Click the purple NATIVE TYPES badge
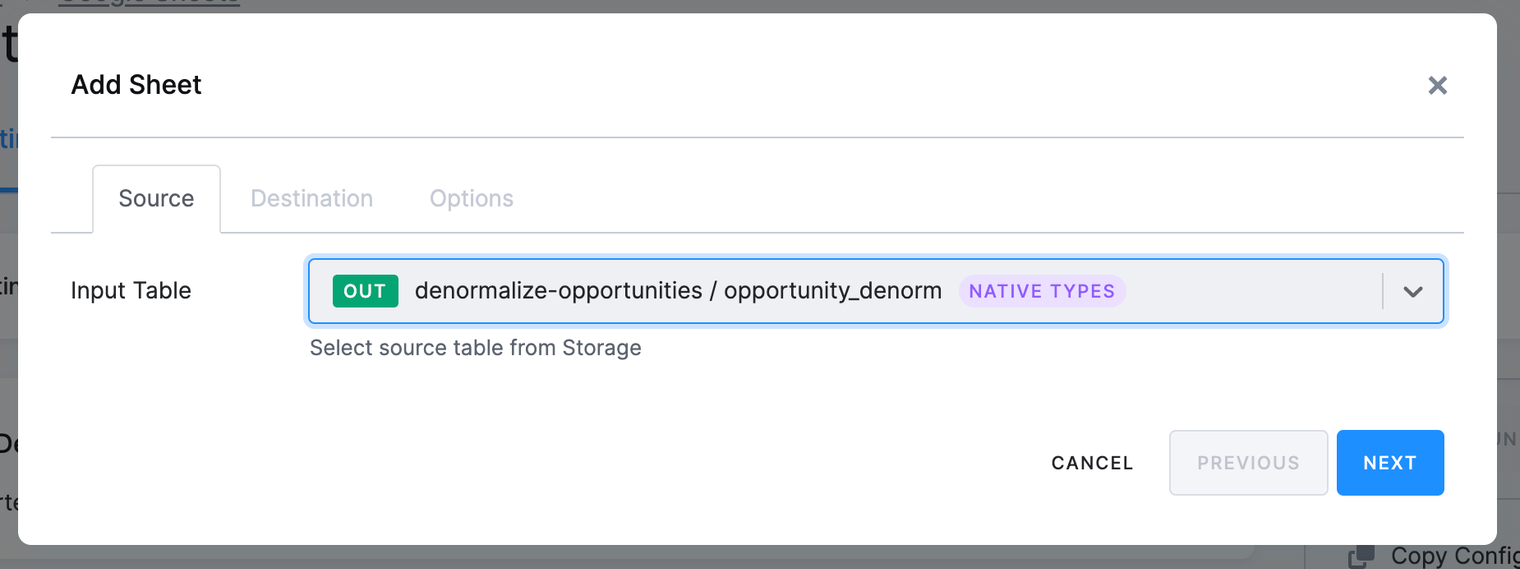Image resolution: width=1520 pixels, height=569 pixels. click(1042, 291)
